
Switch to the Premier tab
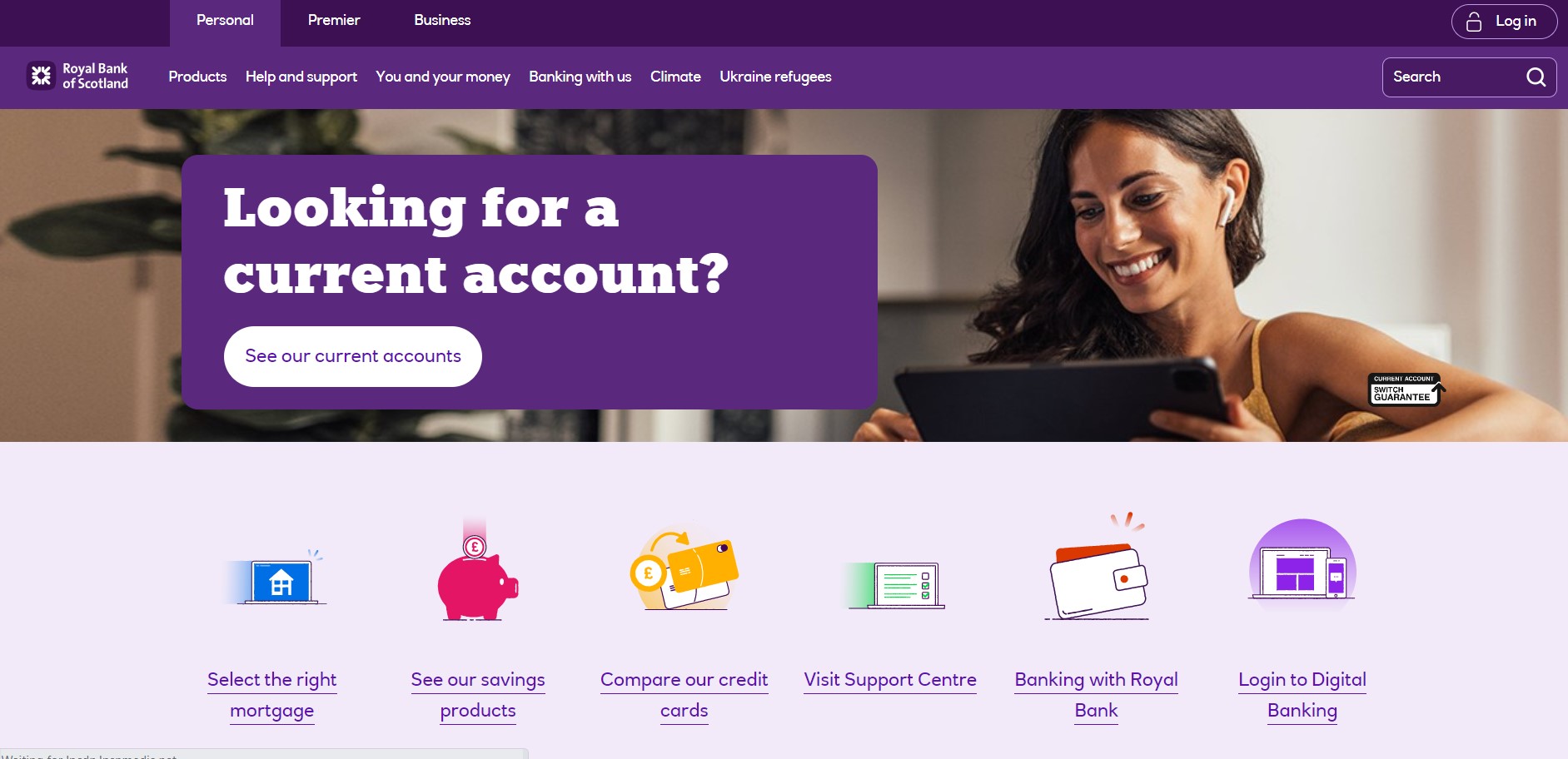point(334,21)
